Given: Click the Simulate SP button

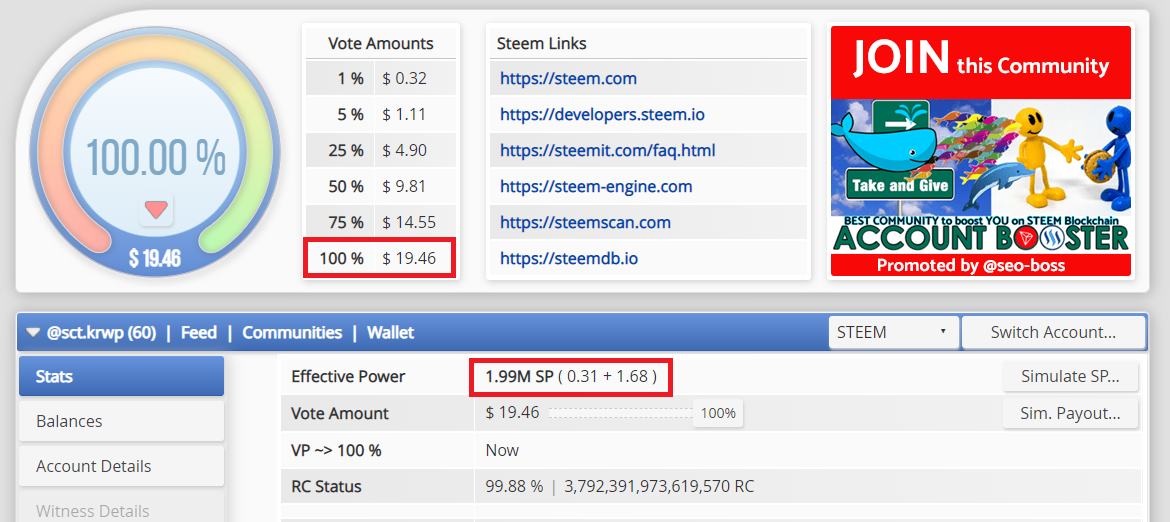Looking at the screenshot, I should tap(1070, 377).
